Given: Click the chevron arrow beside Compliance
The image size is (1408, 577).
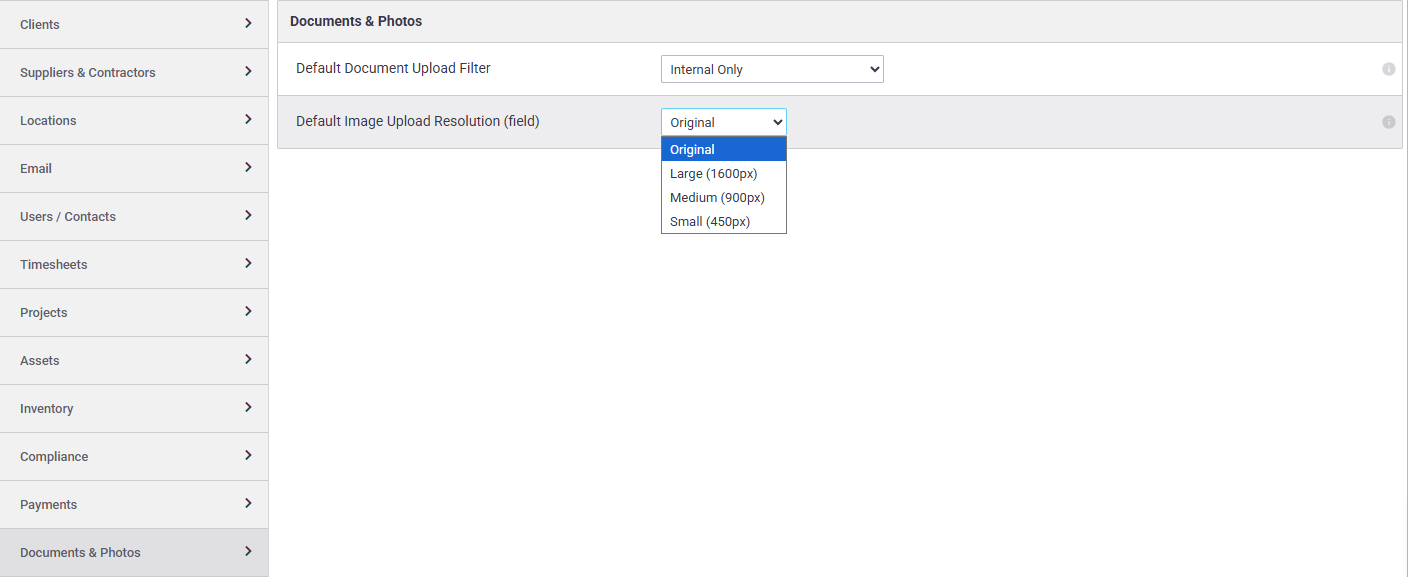Looking at the screenshot, I should click(248, 455).
